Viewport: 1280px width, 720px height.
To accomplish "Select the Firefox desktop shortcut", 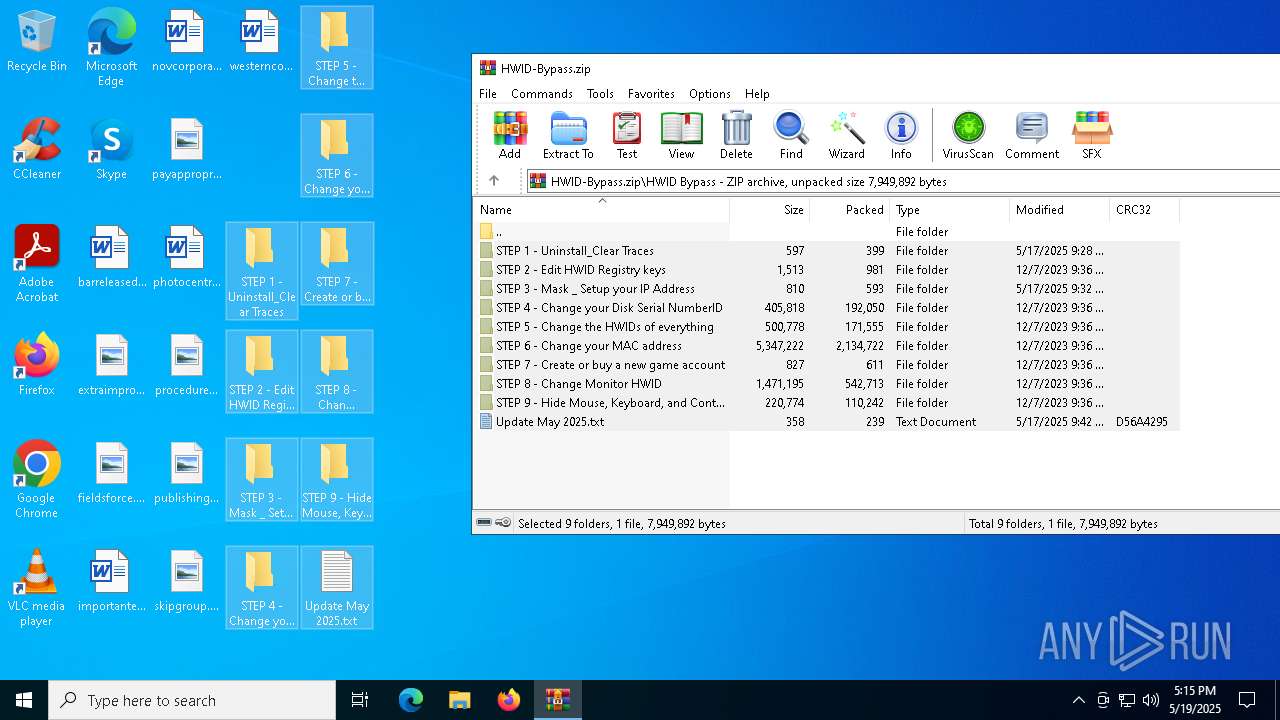I will click(x=37, y=366).
